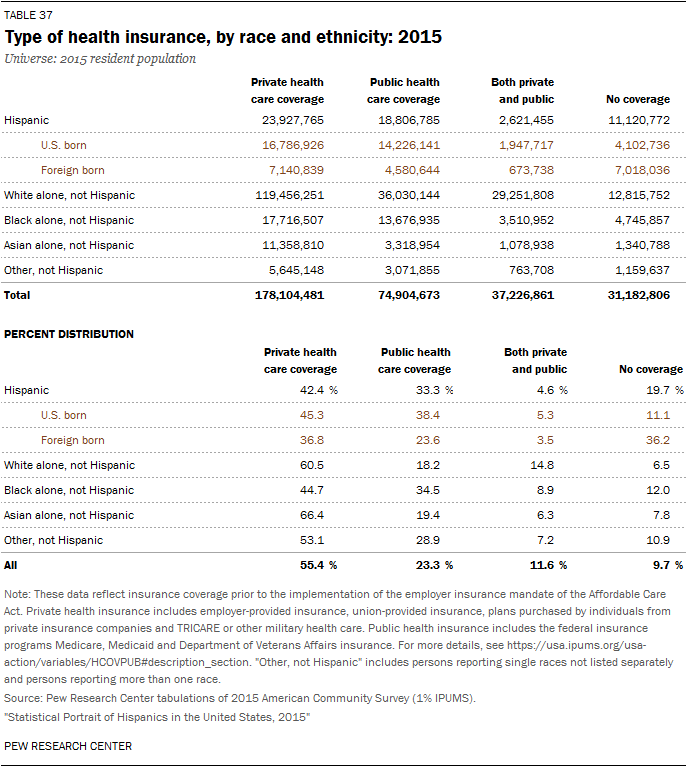
Task: Select Asian alone private coverage percentage 66.4
Action: tap(312, 515)
